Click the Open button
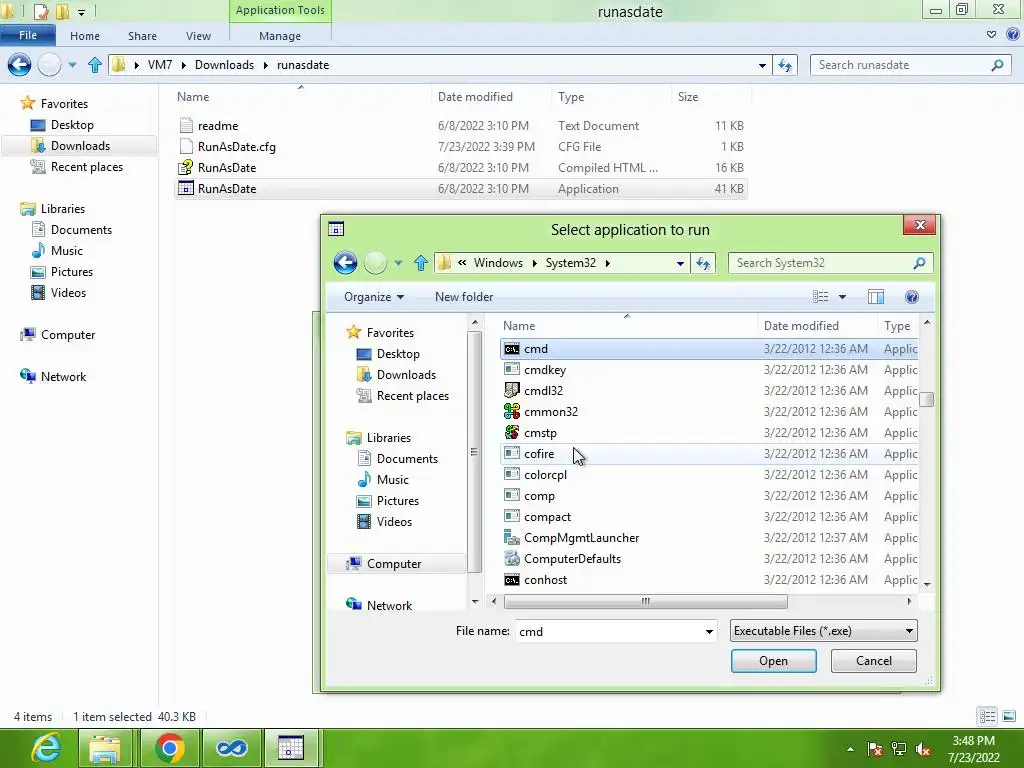This screenshot has width=1024, height=768. coord(773,661)
